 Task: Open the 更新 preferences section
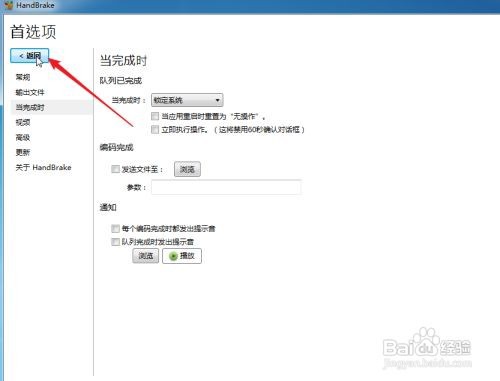23,152
